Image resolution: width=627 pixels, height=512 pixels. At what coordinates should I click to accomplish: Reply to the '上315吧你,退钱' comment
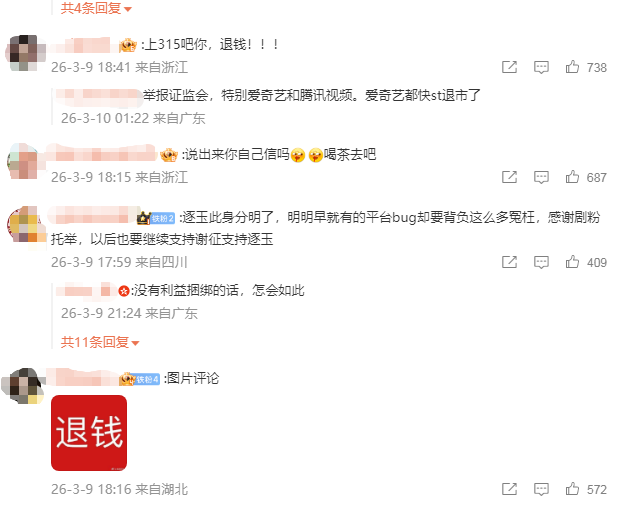click(x=541, y=67)
